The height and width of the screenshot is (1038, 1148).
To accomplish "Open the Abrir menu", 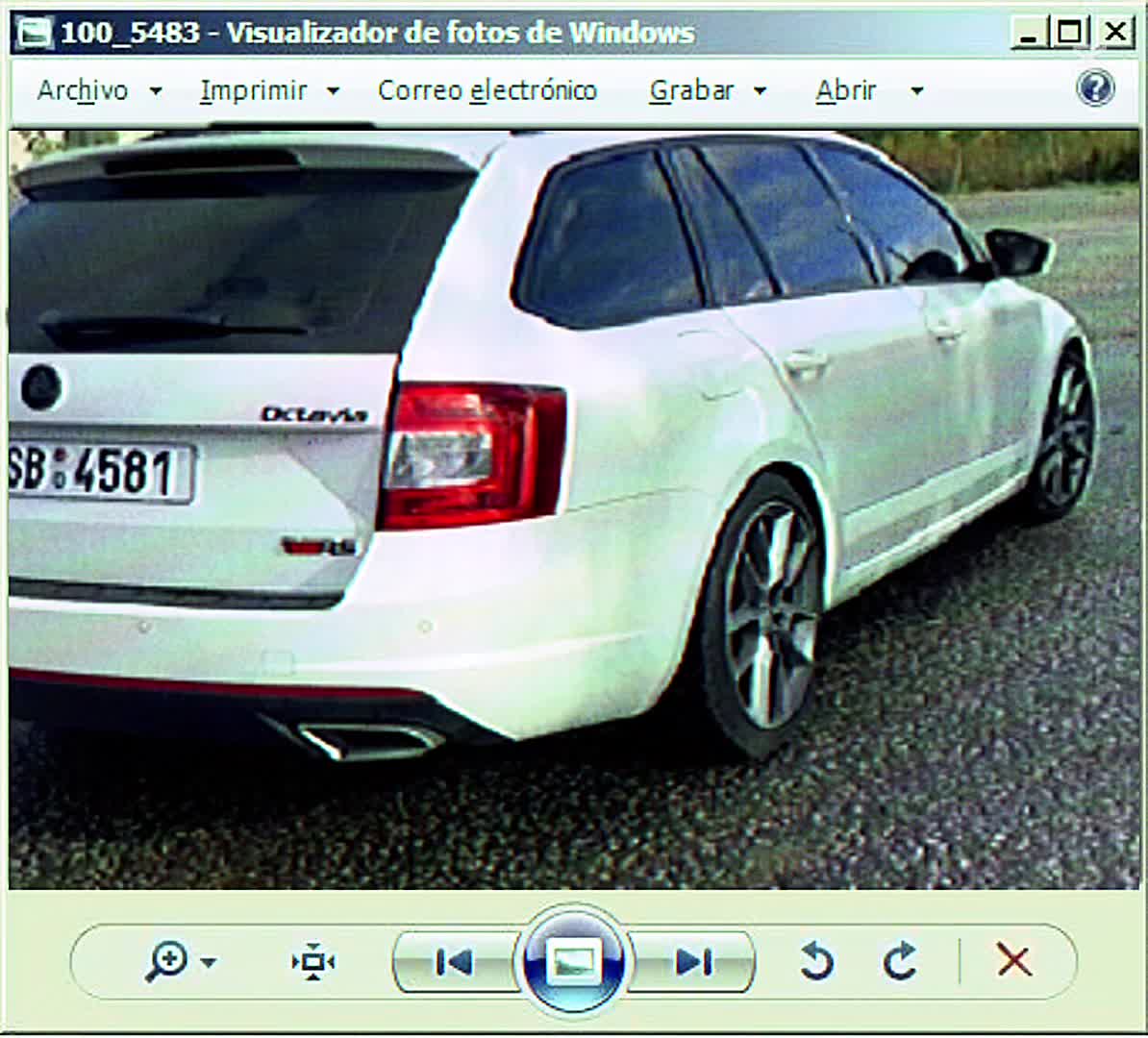I will pos(846,90).
